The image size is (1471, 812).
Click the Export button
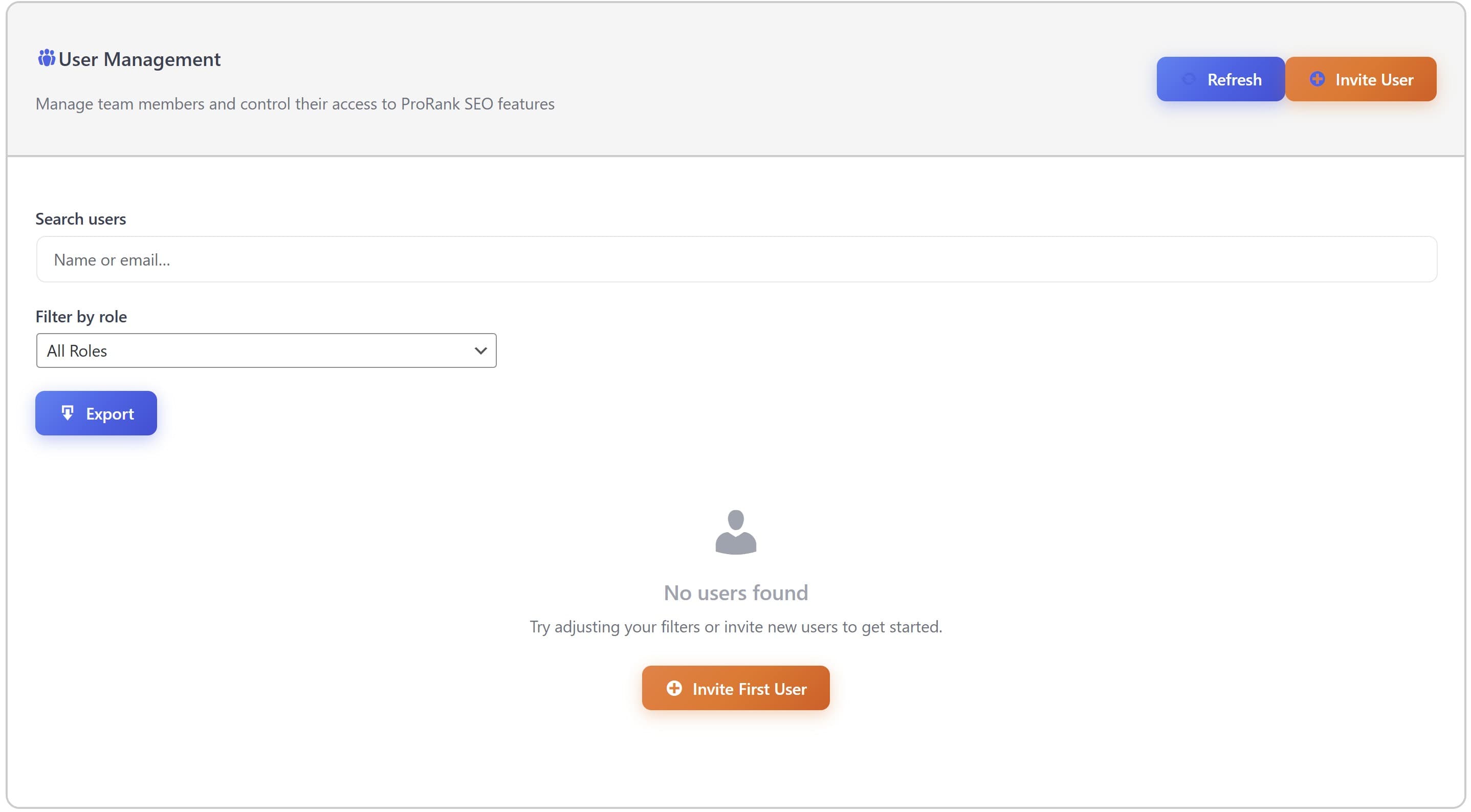[x=96, y=413]
